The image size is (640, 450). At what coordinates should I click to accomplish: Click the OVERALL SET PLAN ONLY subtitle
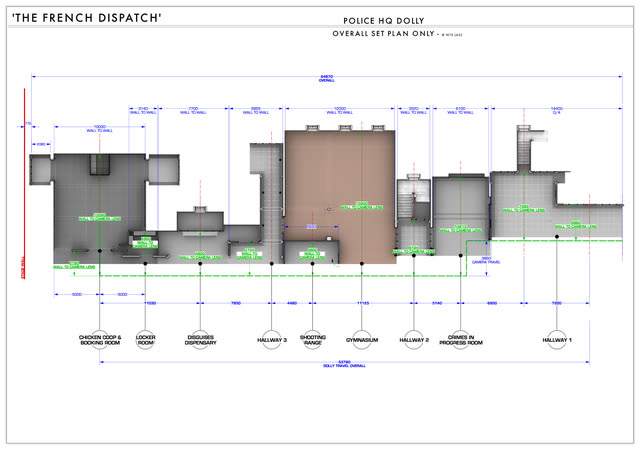point(383,33)
